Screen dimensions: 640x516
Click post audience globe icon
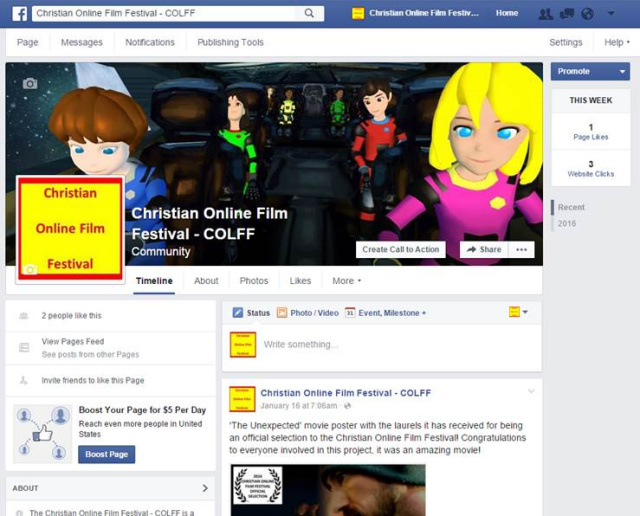click(348, 406)
